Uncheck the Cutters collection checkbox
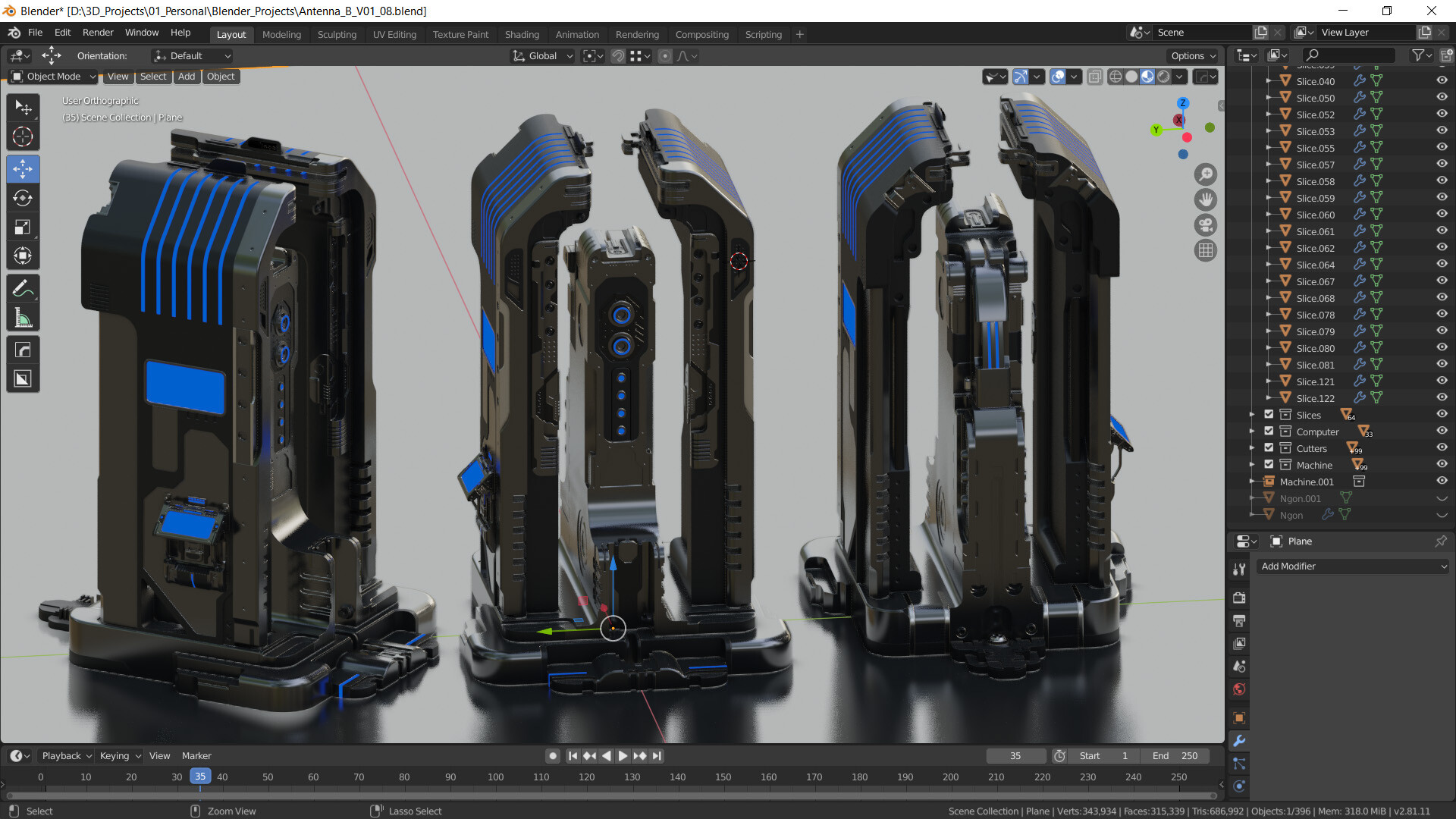This screenshot has width=1456, height=819. (x=1269, y=447)
